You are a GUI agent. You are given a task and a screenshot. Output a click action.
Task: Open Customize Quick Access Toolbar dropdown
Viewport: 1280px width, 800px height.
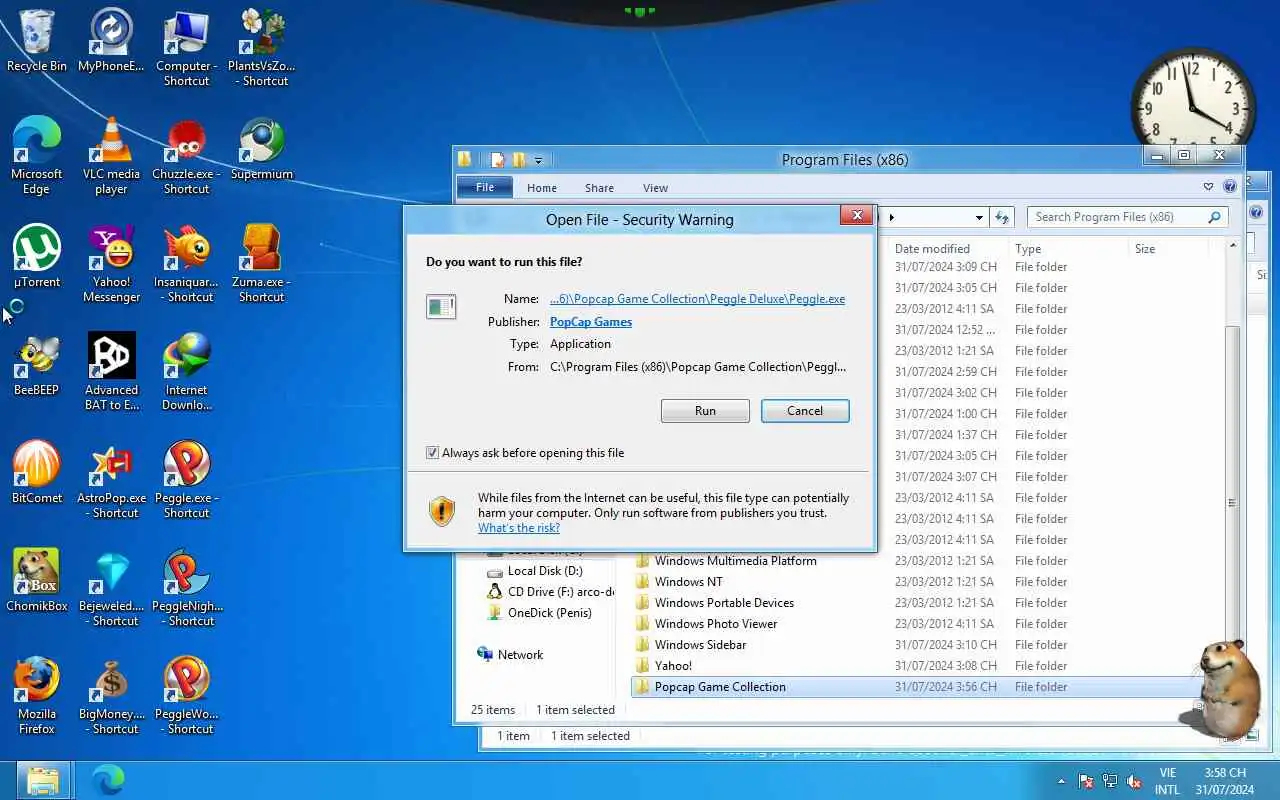point(538,160)
